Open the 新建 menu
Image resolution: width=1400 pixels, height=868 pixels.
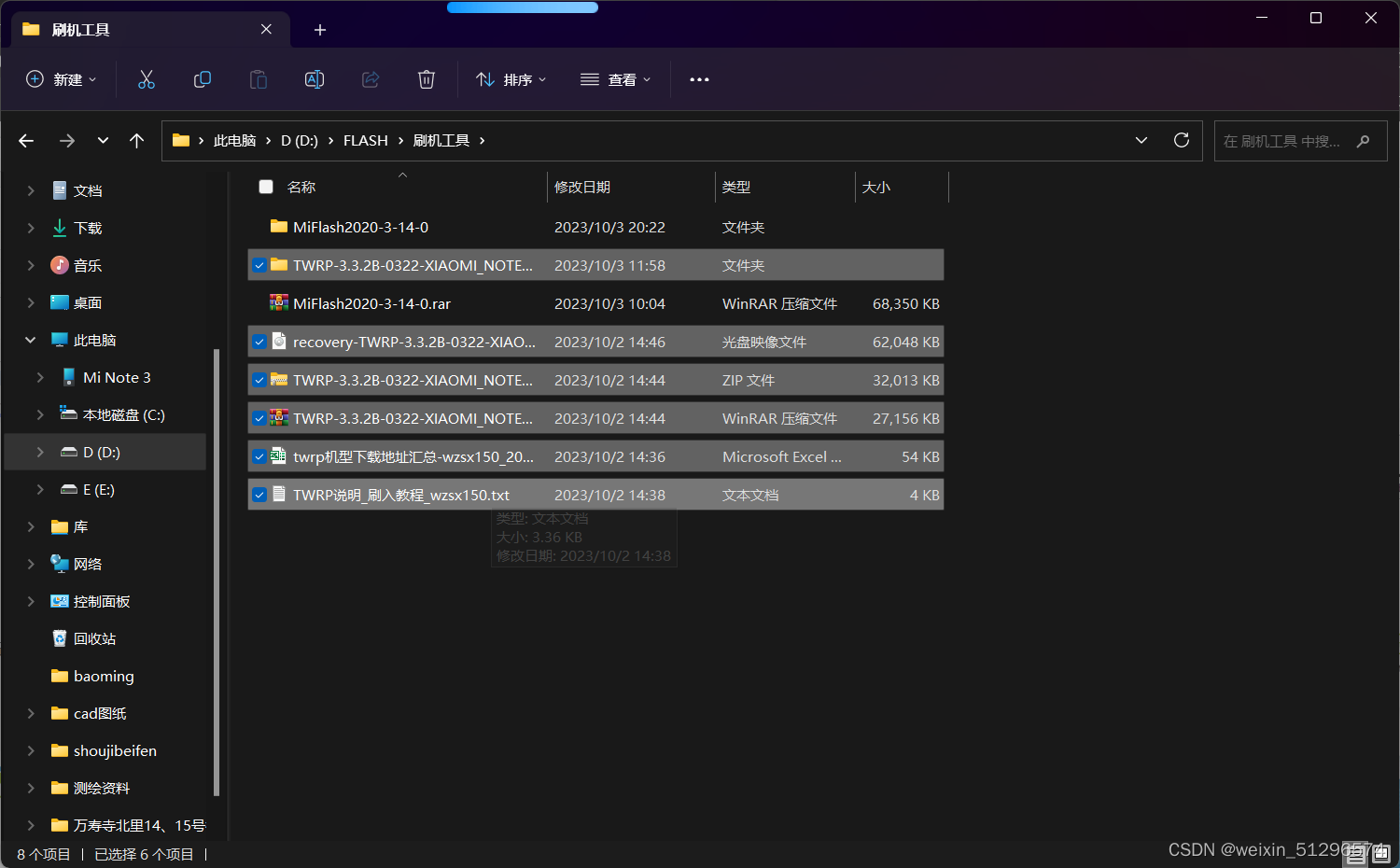61,79
